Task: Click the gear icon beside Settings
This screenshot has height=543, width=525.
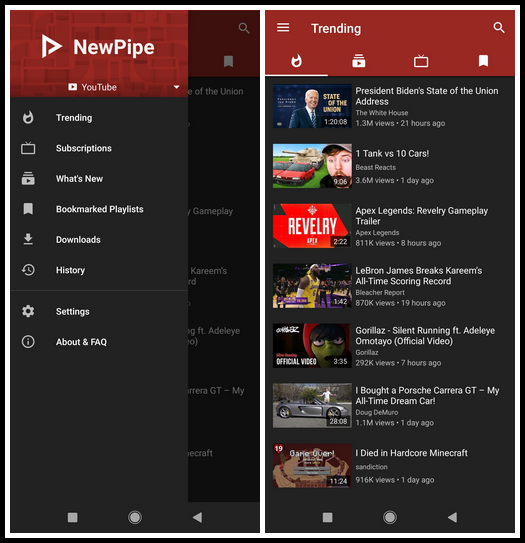Action: pos(28,311)
